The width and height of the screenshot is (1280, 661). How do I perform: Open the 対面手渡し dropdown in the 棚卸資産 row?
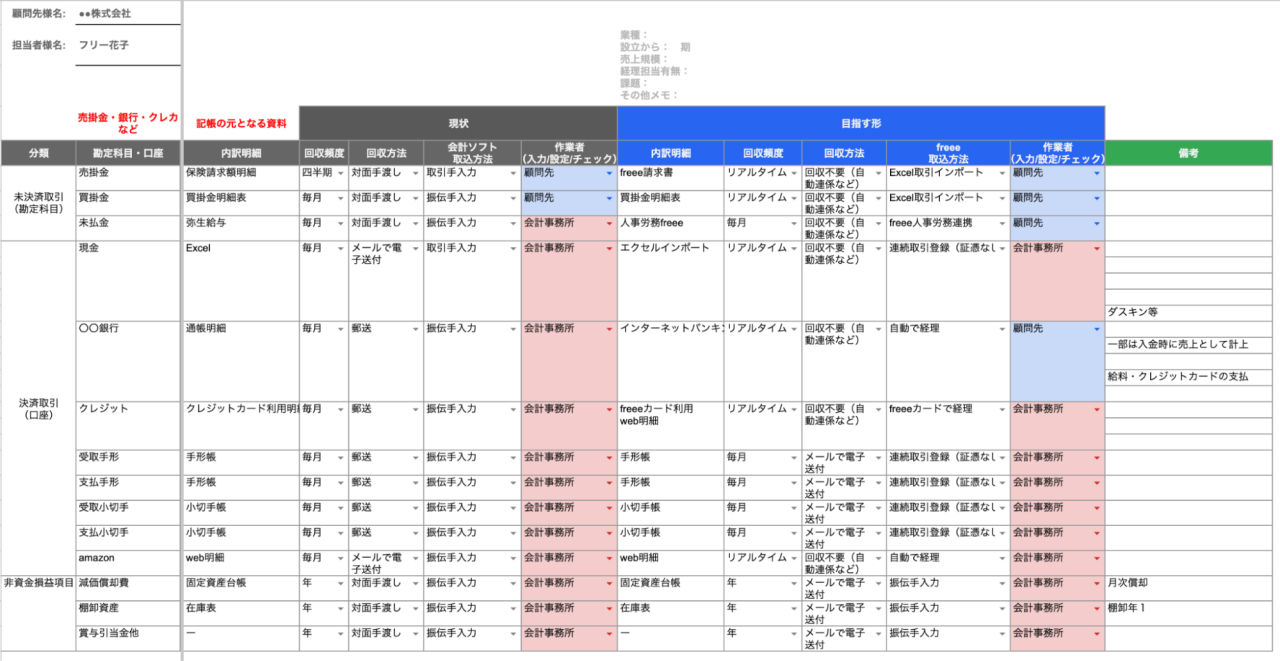click(416, 608)
